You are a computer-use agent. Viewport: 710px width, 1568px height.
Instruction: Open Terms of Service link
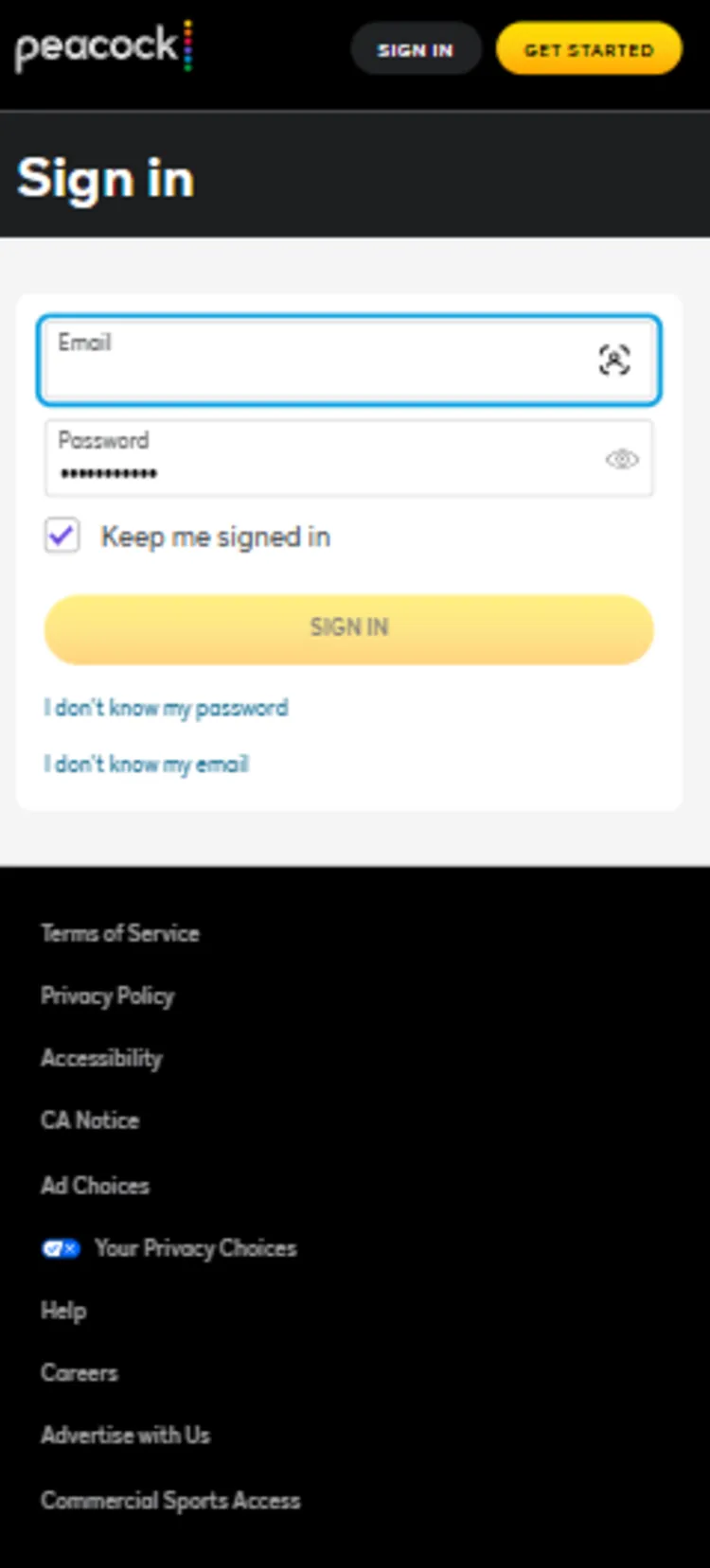(120, 933)
